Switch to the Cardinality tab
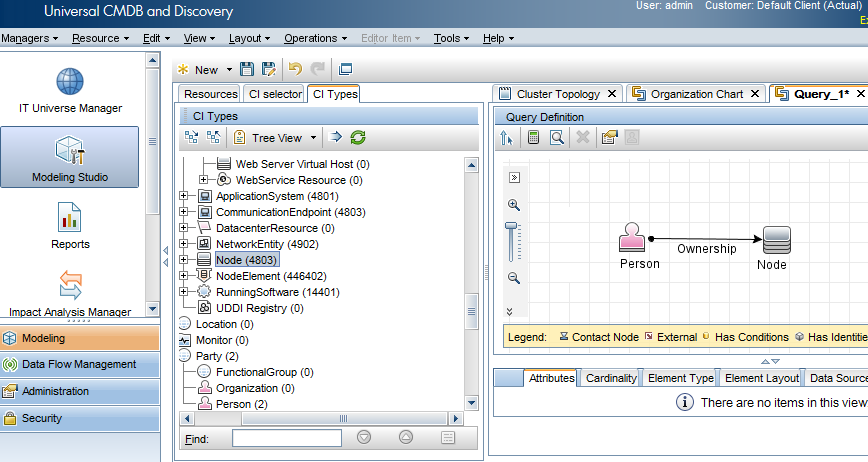Viewport: 868px width, 462px height. tap(610, 378)
